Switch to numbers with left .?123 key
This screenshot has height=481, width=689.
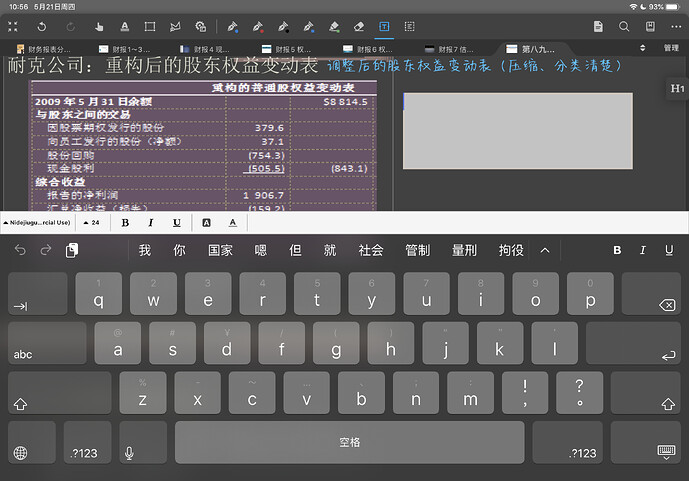(87, 442)
